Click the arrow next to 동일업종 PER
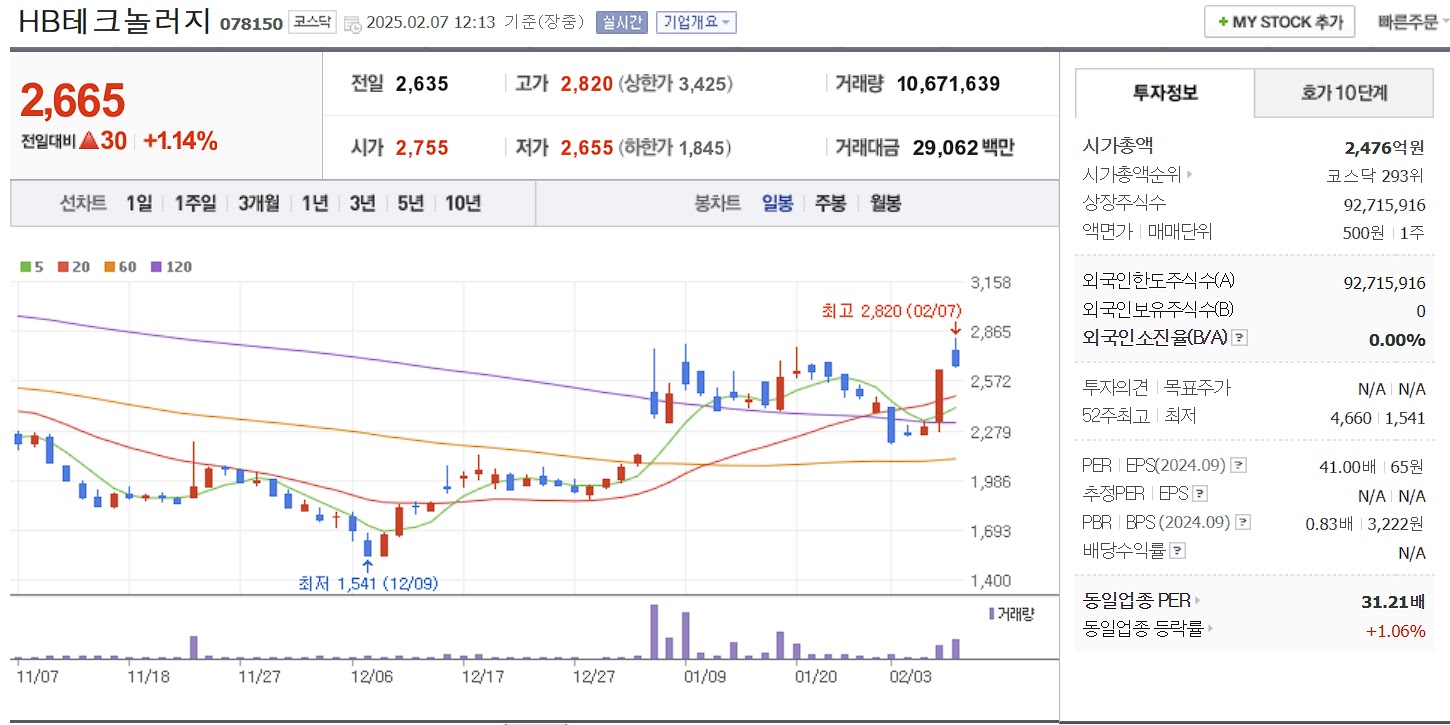 pos(1198,601)
